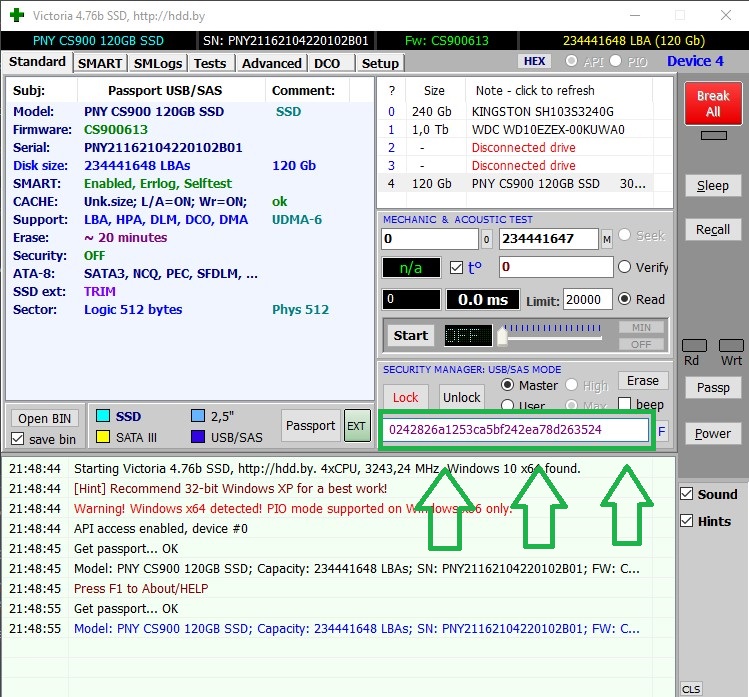
Task: Click the blue 2,5" color indicator
Action: [x=198, y=416]
